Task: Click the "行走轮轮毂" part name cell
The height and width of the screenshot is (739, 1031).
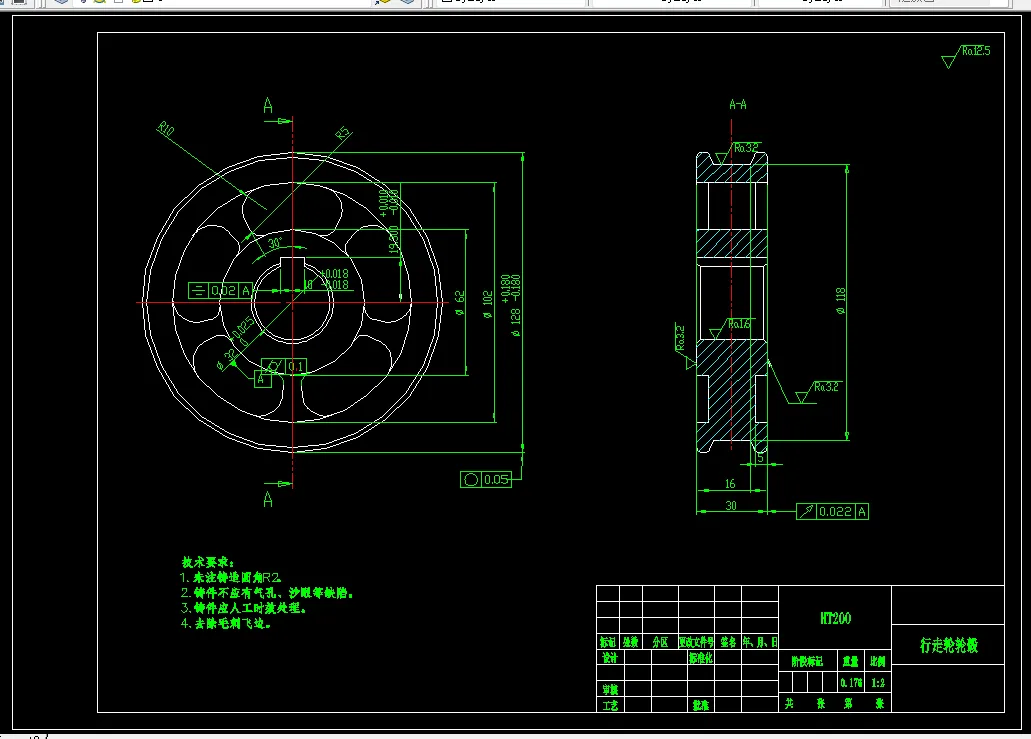Action: 948,645
